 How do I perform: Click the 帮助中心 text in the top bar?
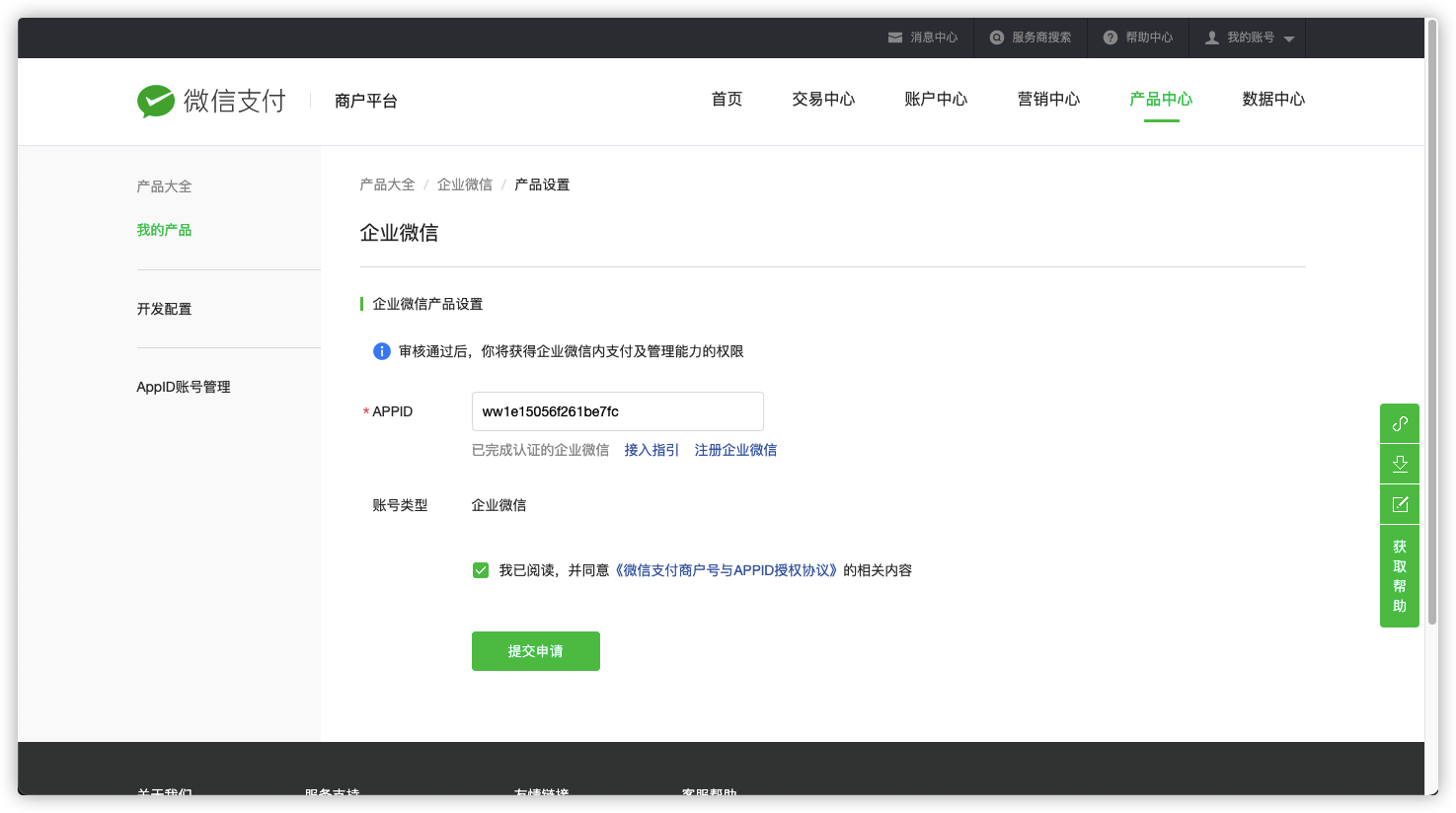[1149, 37]
